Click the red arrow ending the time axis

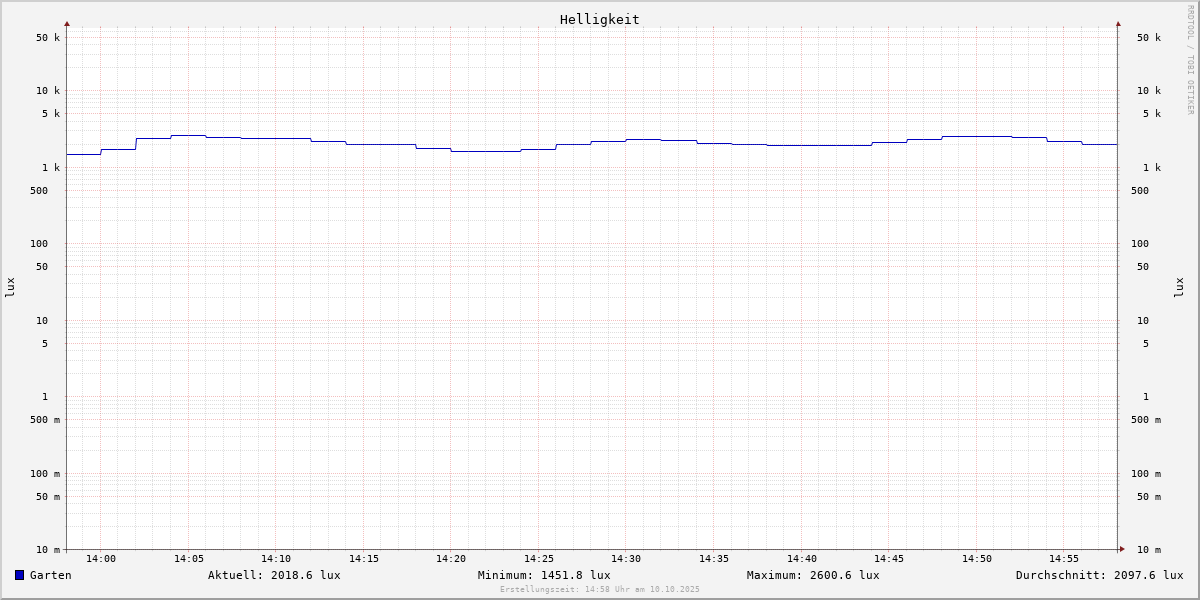pos(1121,549)
